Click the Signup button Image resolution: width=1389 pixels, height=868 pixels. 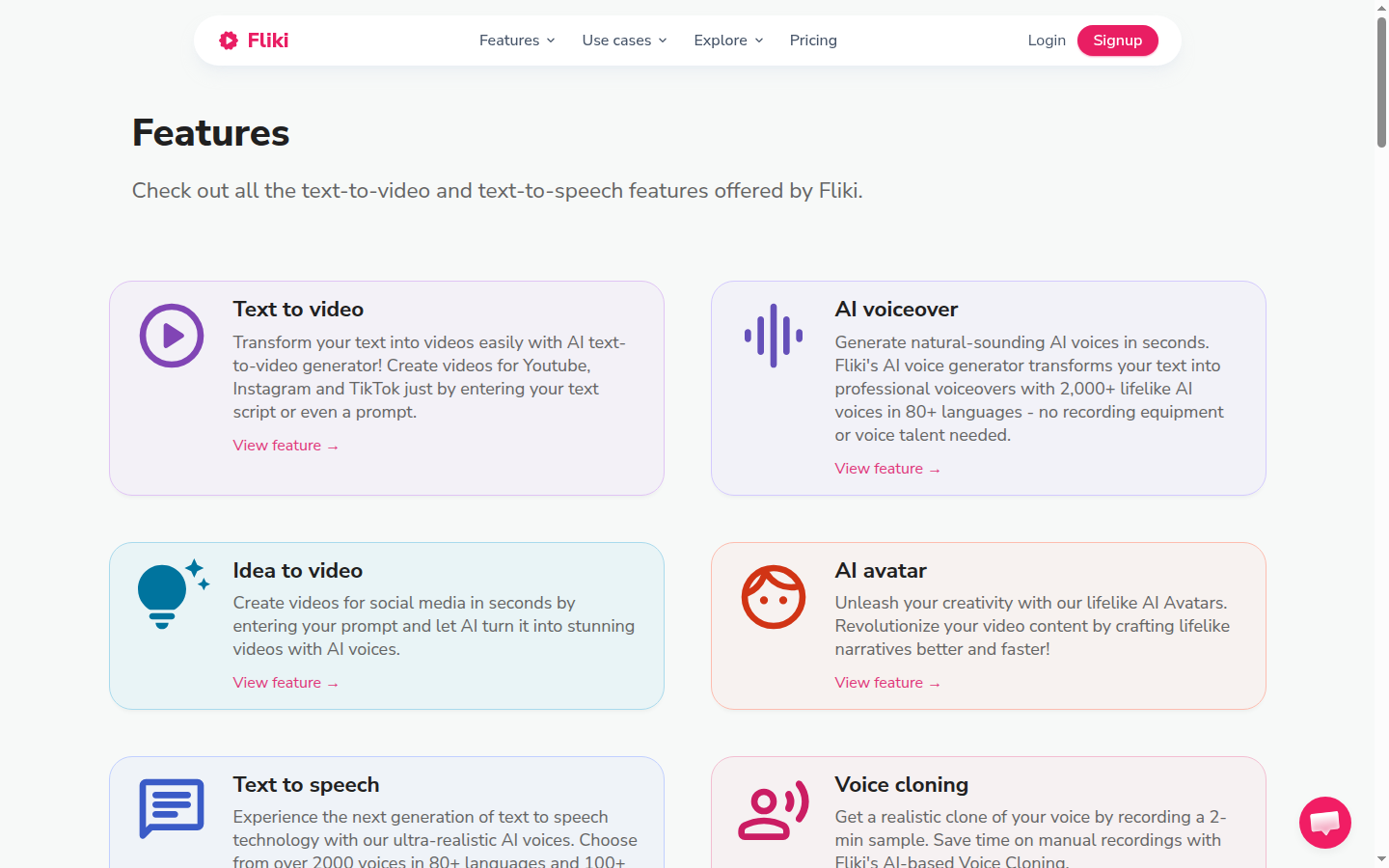click(1118, 41)
